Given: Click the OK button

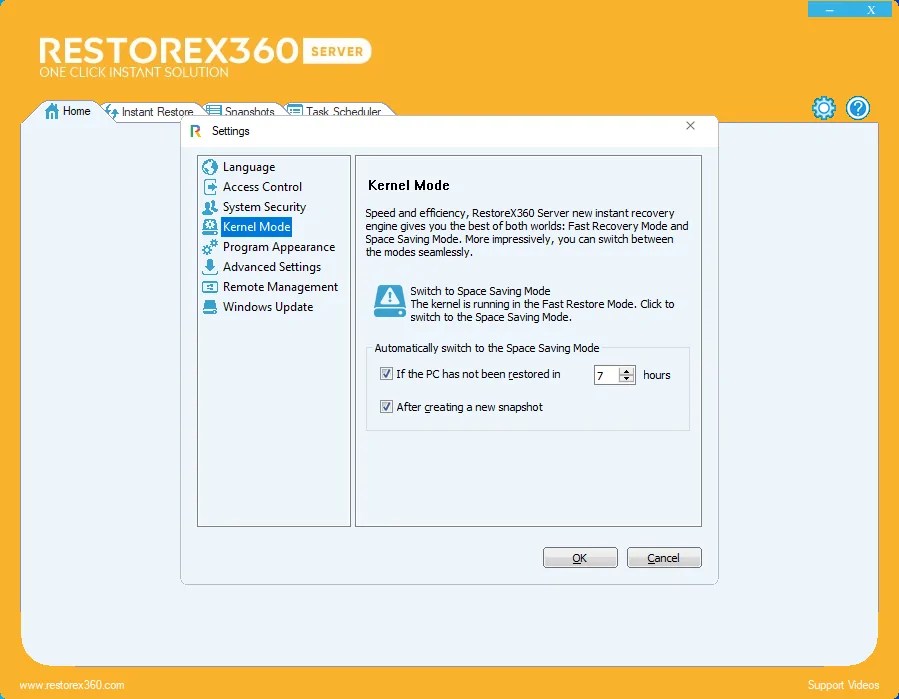Looking at the screenshot, I should (580, 558).
